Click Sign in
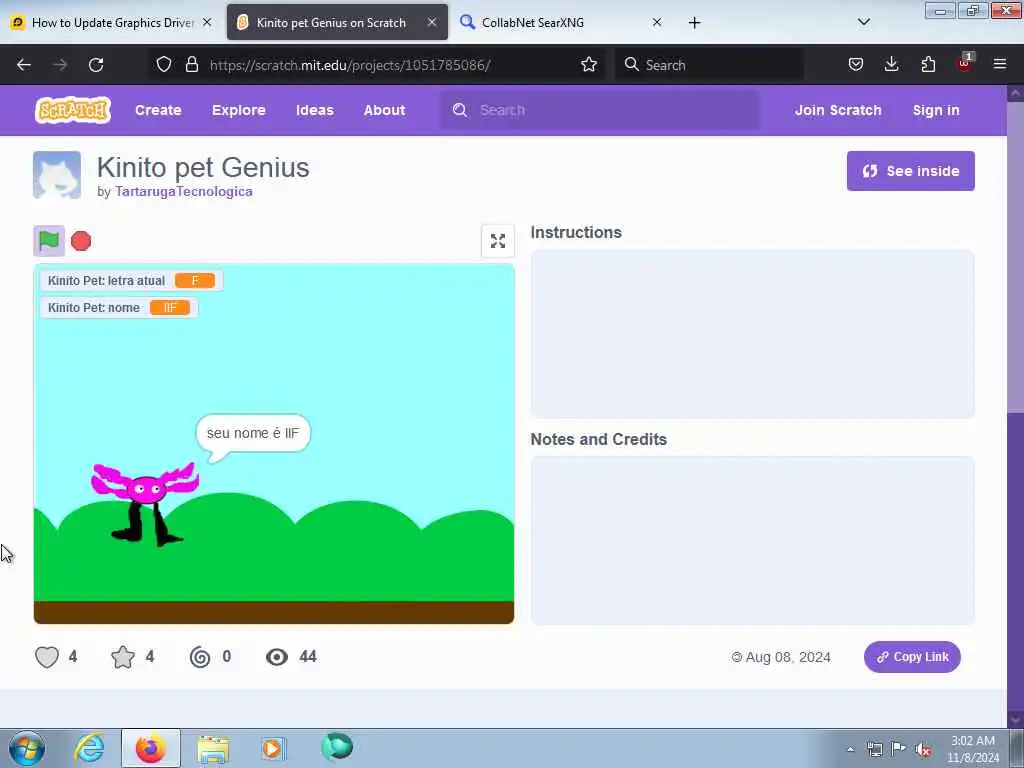The width and height of the screenshot is (1024, 768). coord(936,110)
